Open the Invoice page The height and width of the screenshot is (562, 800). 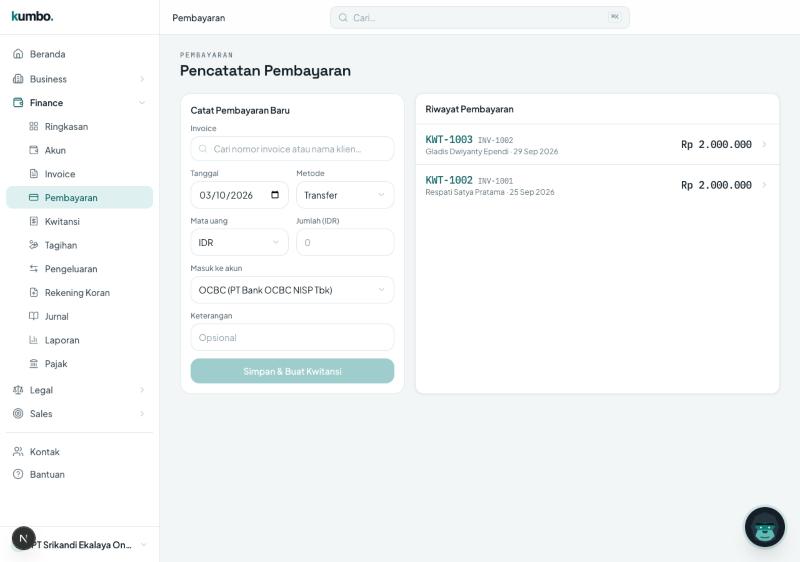tap(80, 174)
